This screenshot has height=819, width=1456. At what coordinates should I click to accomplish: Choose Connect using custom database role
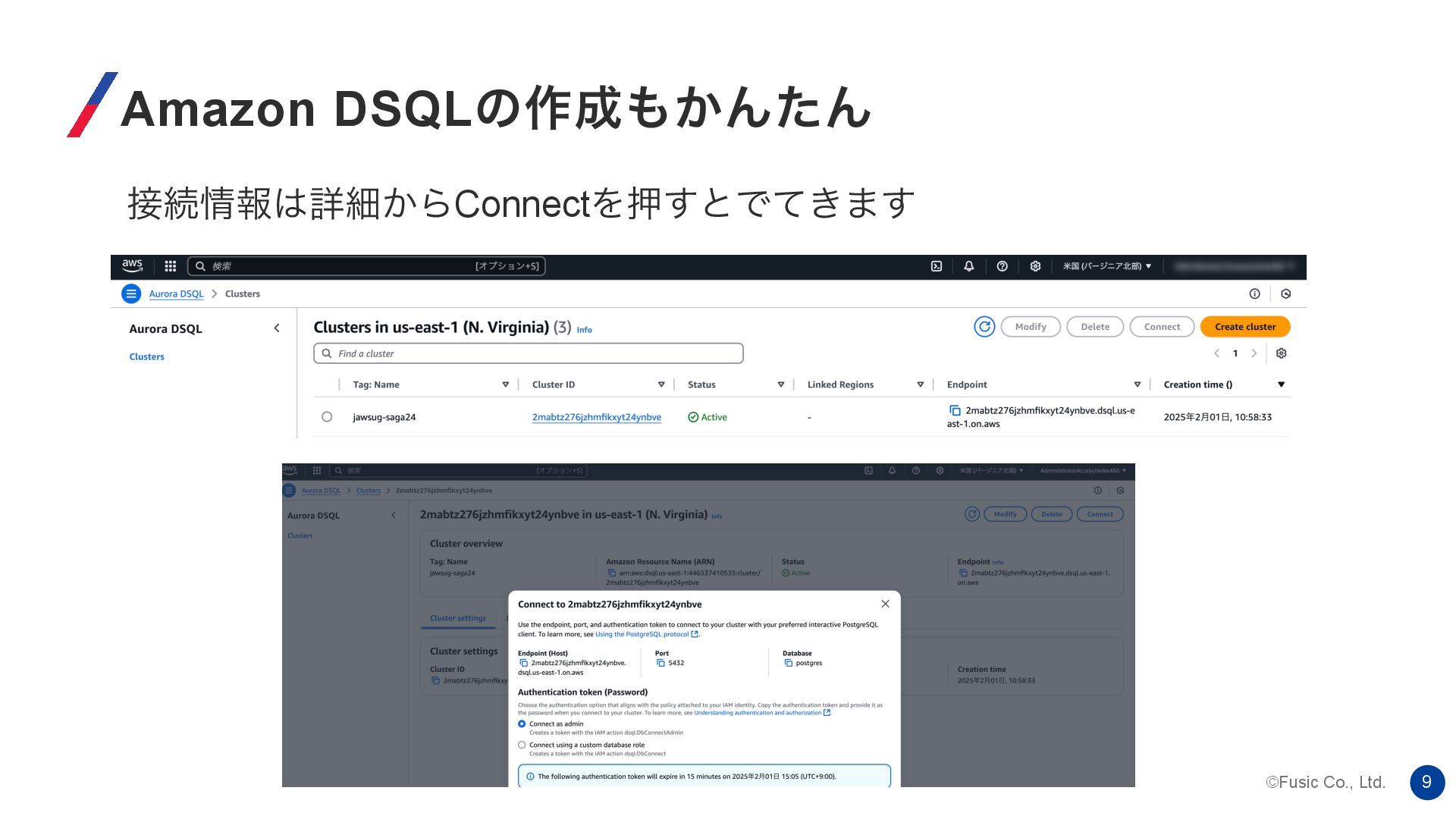tap(522, 745)
